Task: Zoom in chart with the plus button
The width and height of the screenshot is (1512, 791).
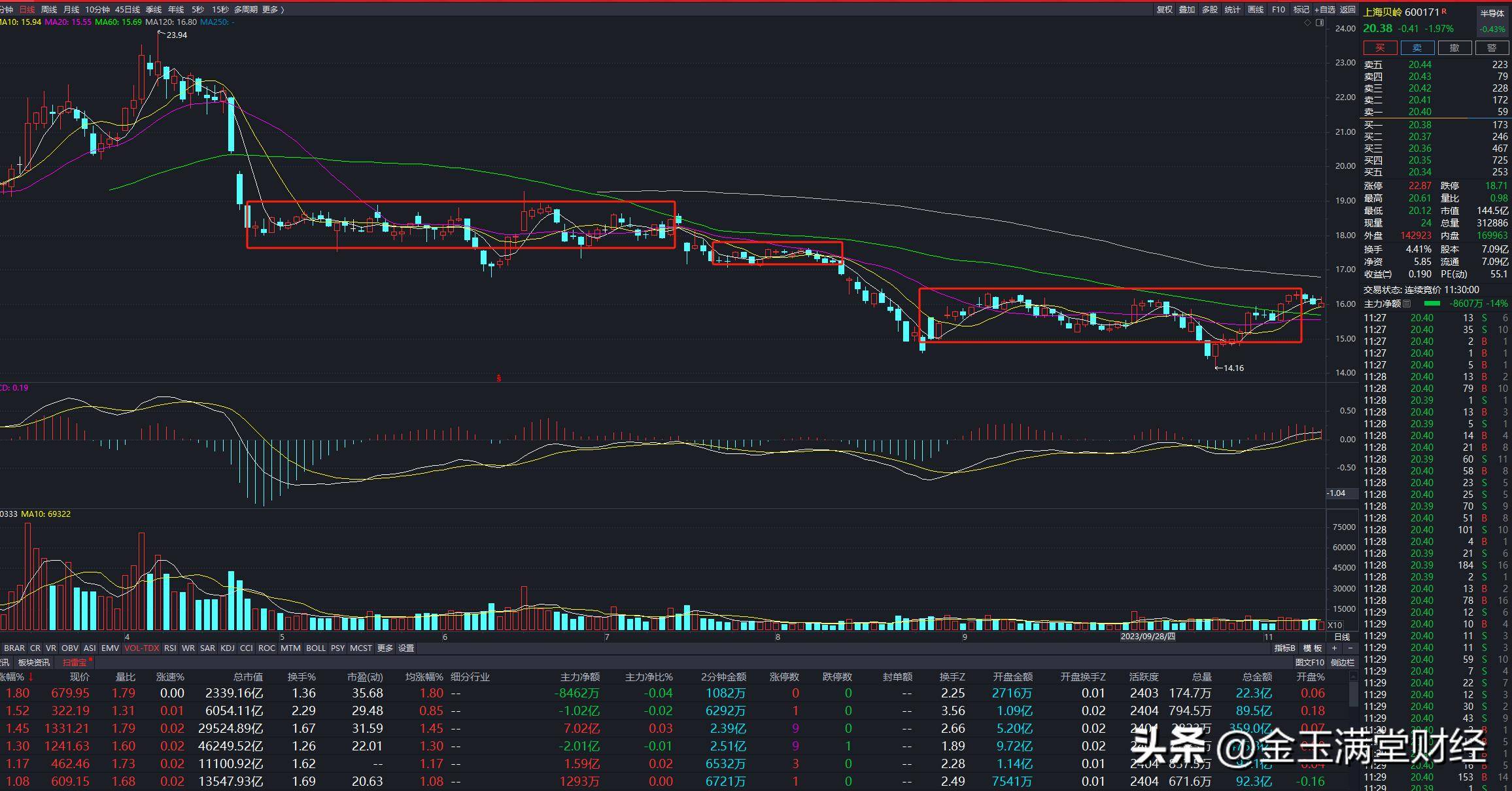Action: (1334, 648)
